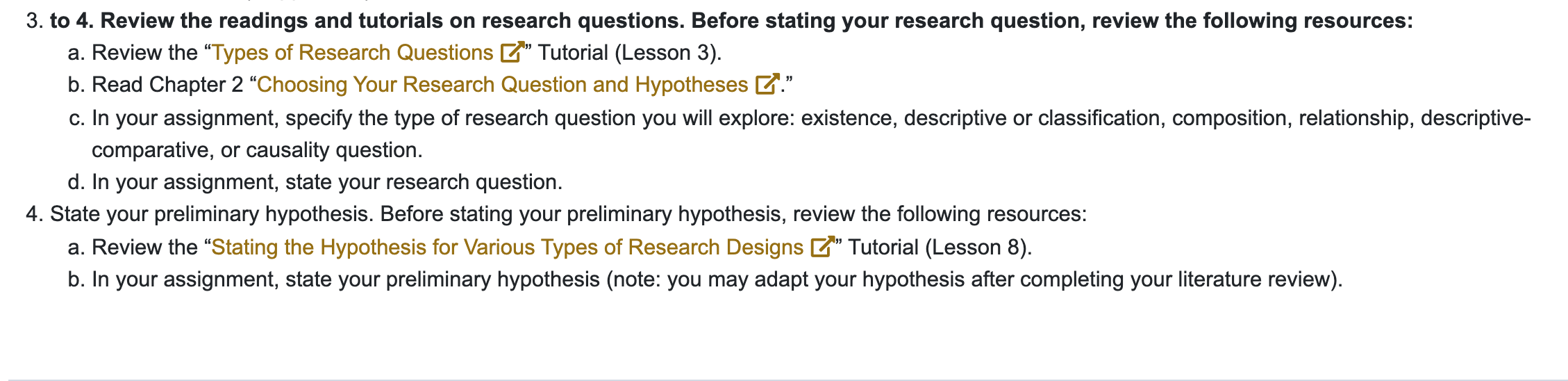Screen dimensions: 1568x381
Task: Click the horizontal divider line below the list
Action: [784, 380]
